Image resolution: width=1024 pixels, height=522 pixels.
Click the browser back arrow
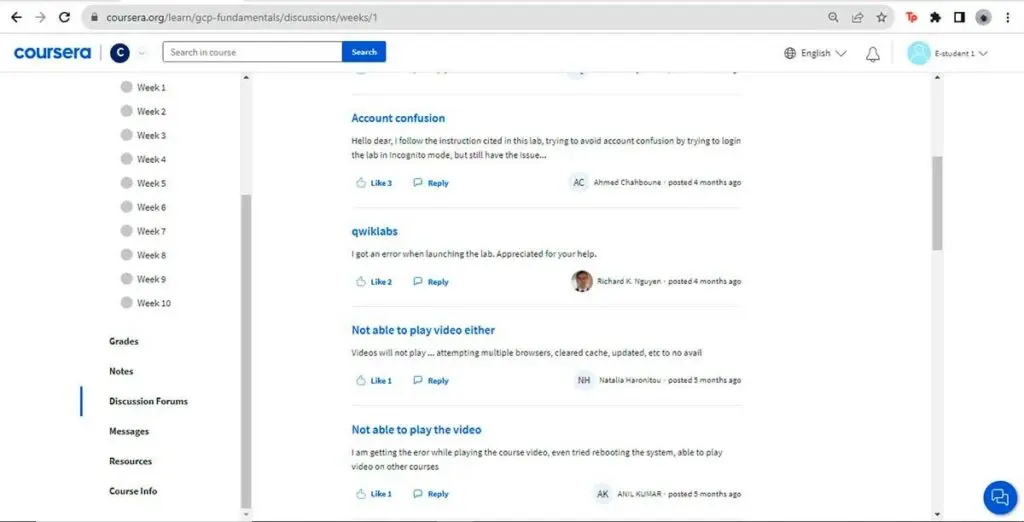point(16,18)
